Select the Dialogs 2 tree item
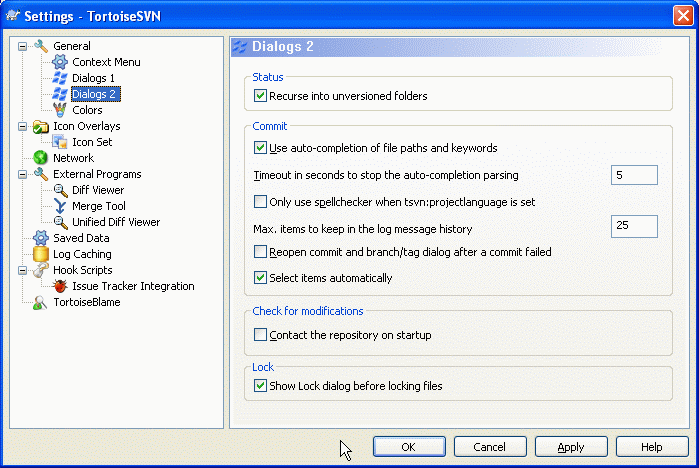Viewport: 699px width, 468px height. [95, 94]
